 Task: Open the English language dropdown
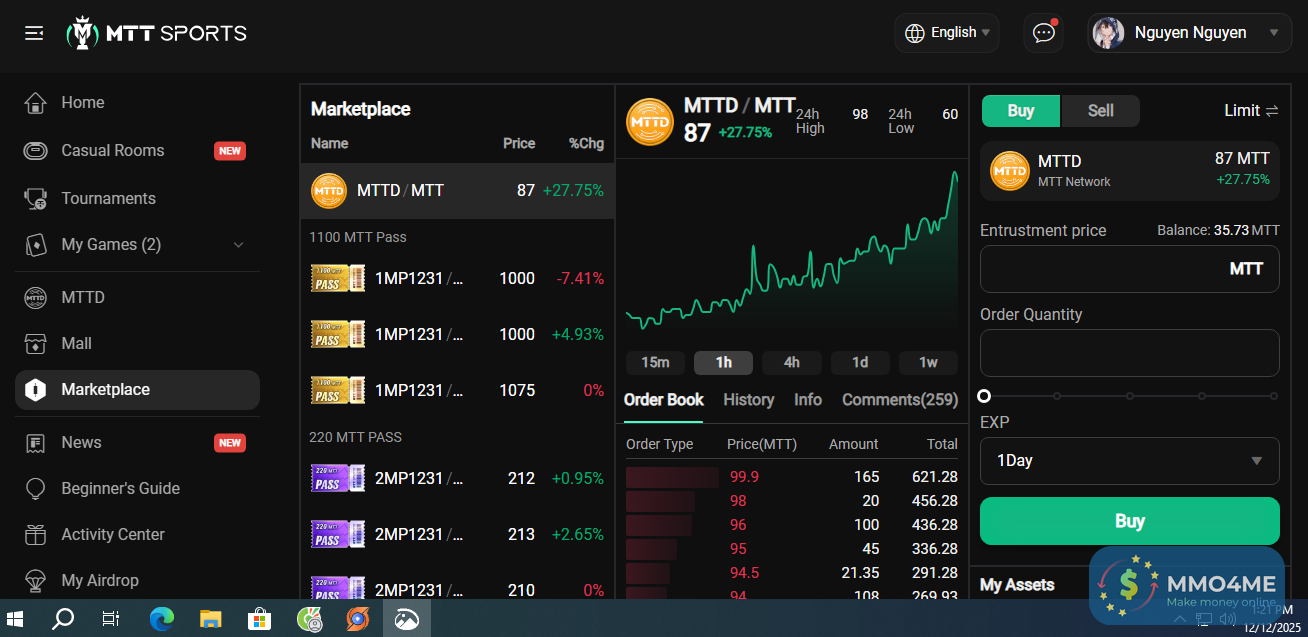[x=947, y=33]
